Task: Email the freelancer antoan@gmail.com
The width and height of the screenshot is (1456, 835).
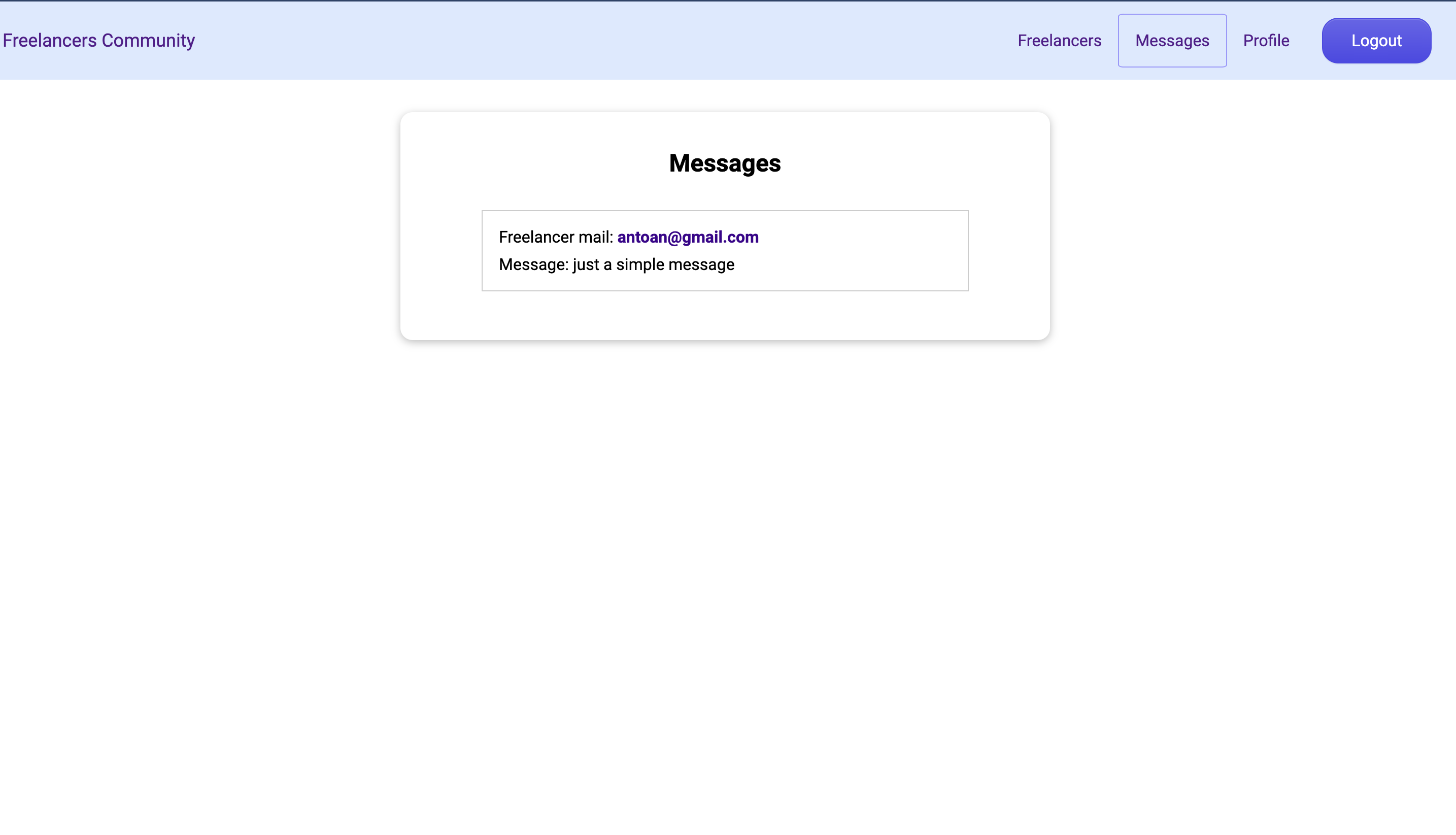Action: [x=688, y=236]
